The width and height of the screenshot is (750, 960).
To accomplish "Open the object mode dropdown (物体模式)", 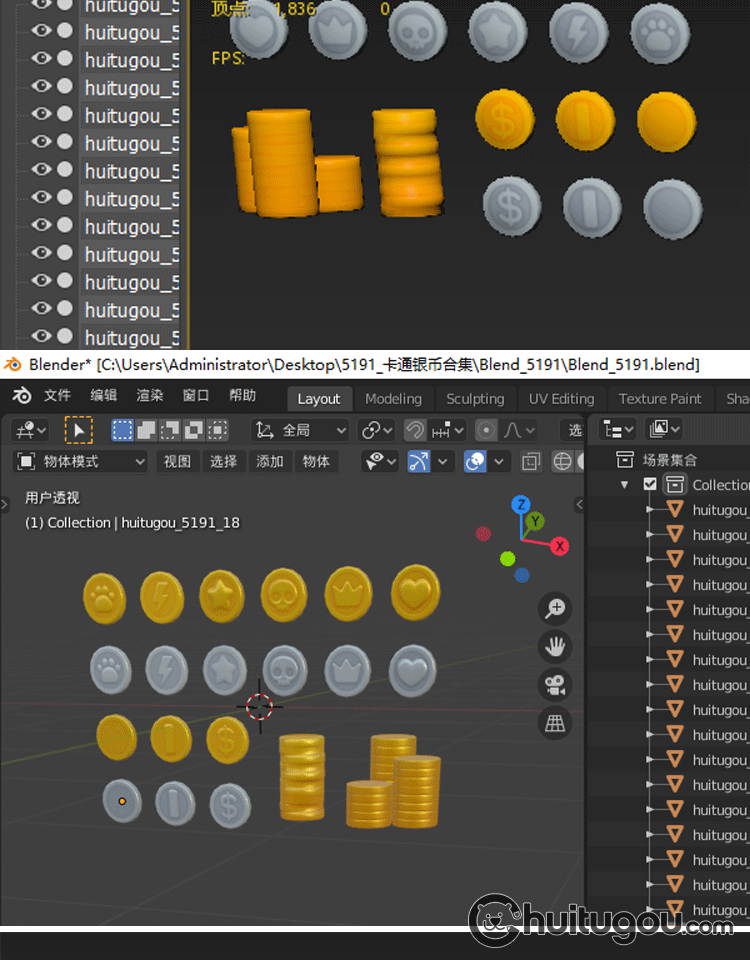I will [x=82, y=461].
